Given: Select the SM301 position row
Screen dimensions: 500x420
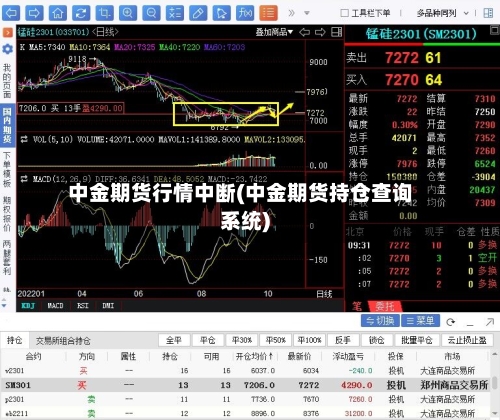Looking at the screenshot, I should point(245,385).
